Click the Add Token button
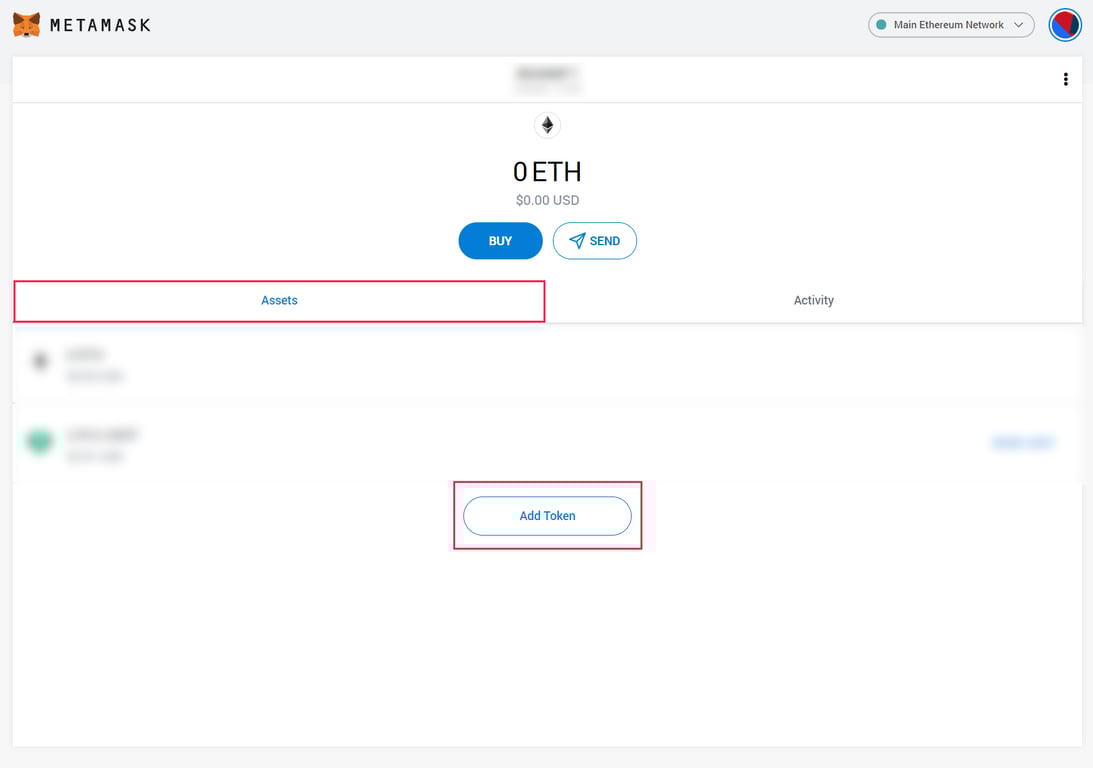The width and height of the screenshot is (1093, 768). pos(547,516)
